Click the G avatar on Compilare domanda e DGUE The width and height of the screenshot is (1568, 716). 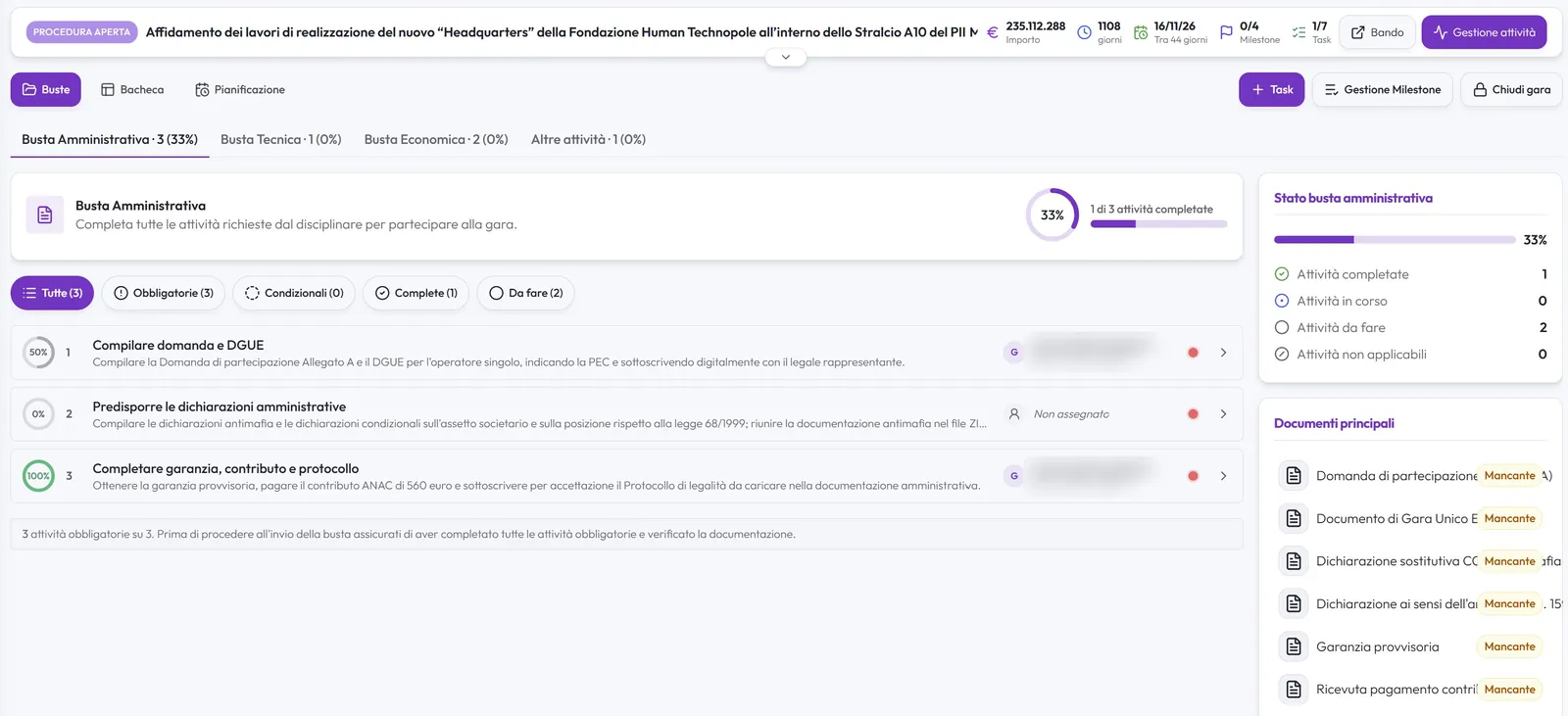[x=1014, y=353]
